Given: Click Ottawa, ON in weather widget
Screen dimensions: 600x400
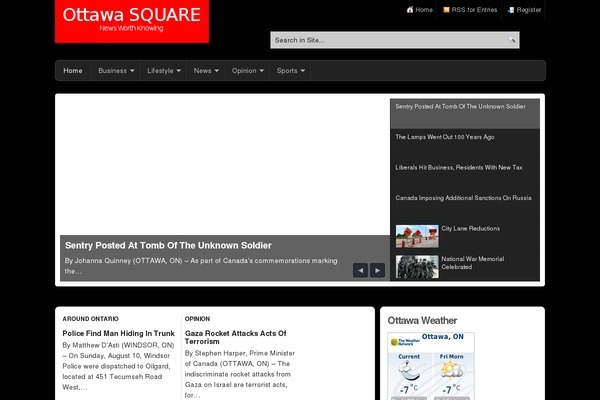Looking at the screenshot, I should click(x=443, y=337).
